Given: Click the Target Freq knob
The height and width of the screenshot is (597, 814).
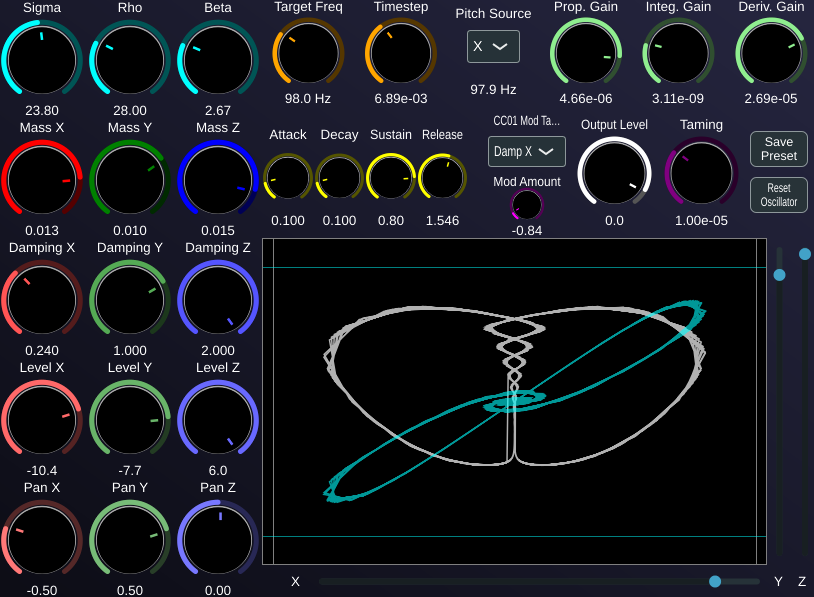Looking at the screenshot, I should (307, 52).
